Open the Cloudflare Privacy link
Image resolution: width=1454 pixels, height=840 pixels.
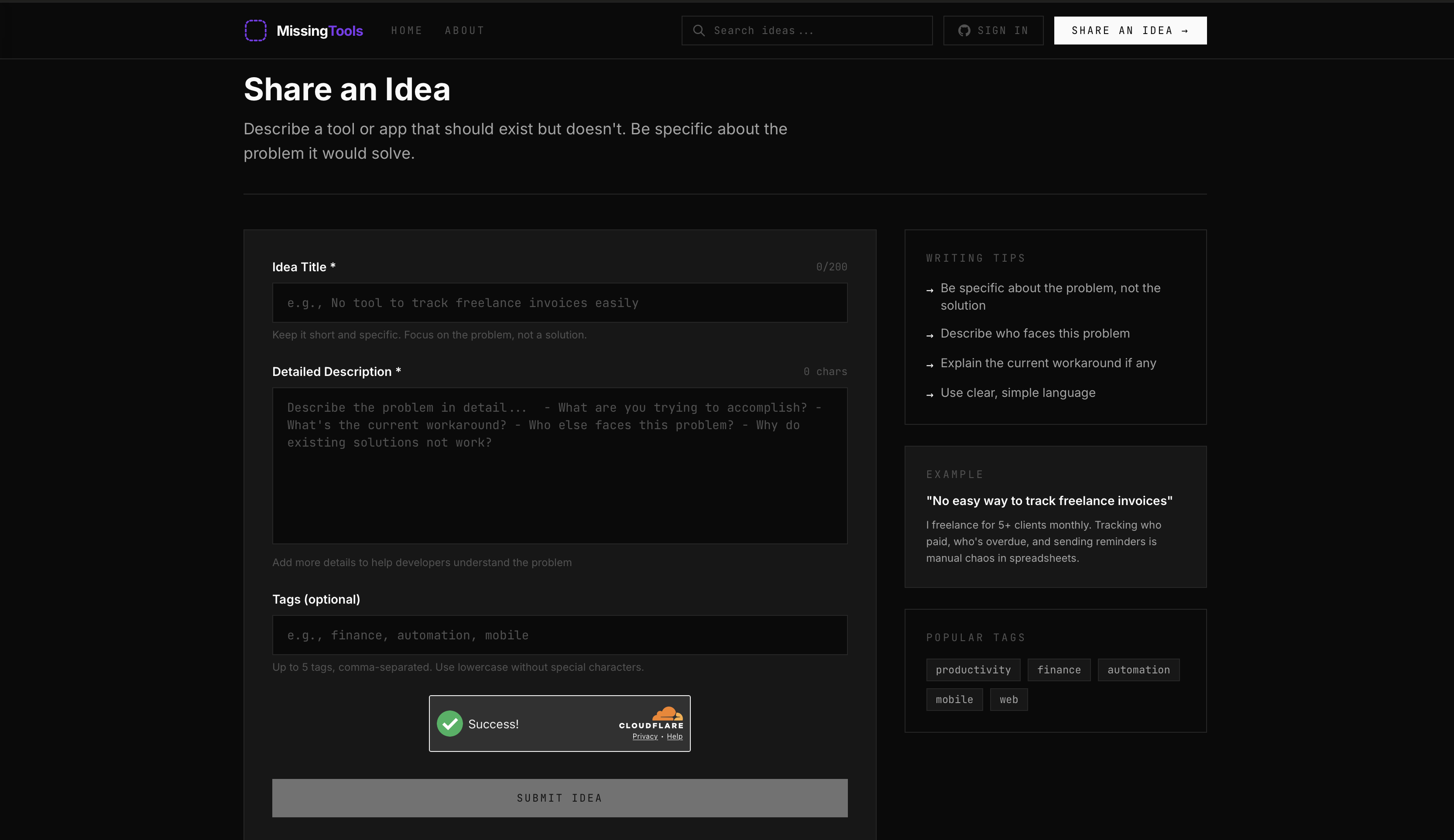click(645, 736)
